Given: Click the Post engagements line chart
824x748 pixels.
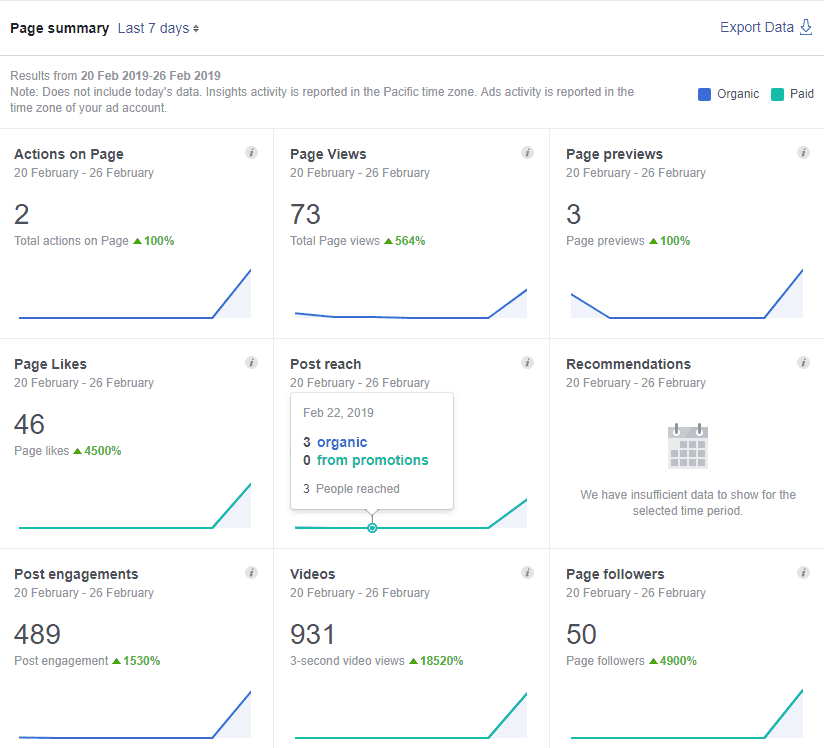Looking at the screenshot, I should (135, 722).
